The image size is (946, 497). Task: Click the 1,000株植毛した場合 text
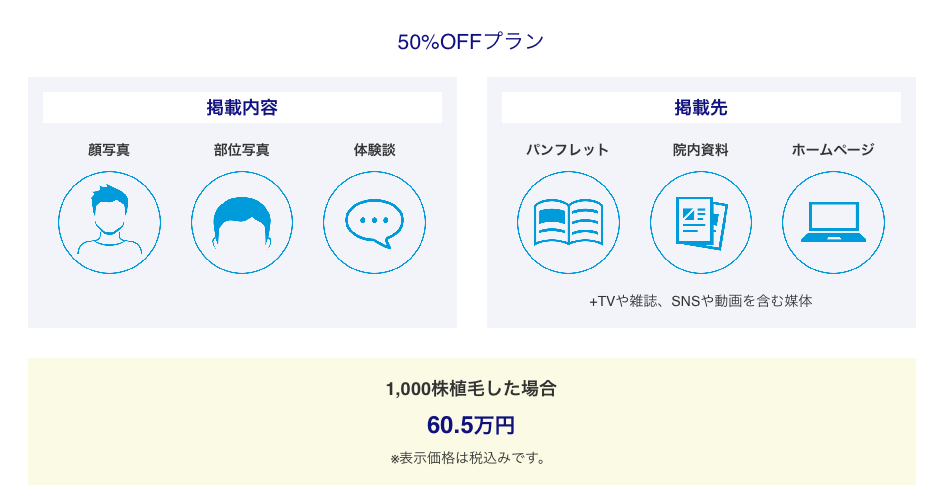[471, 389]
